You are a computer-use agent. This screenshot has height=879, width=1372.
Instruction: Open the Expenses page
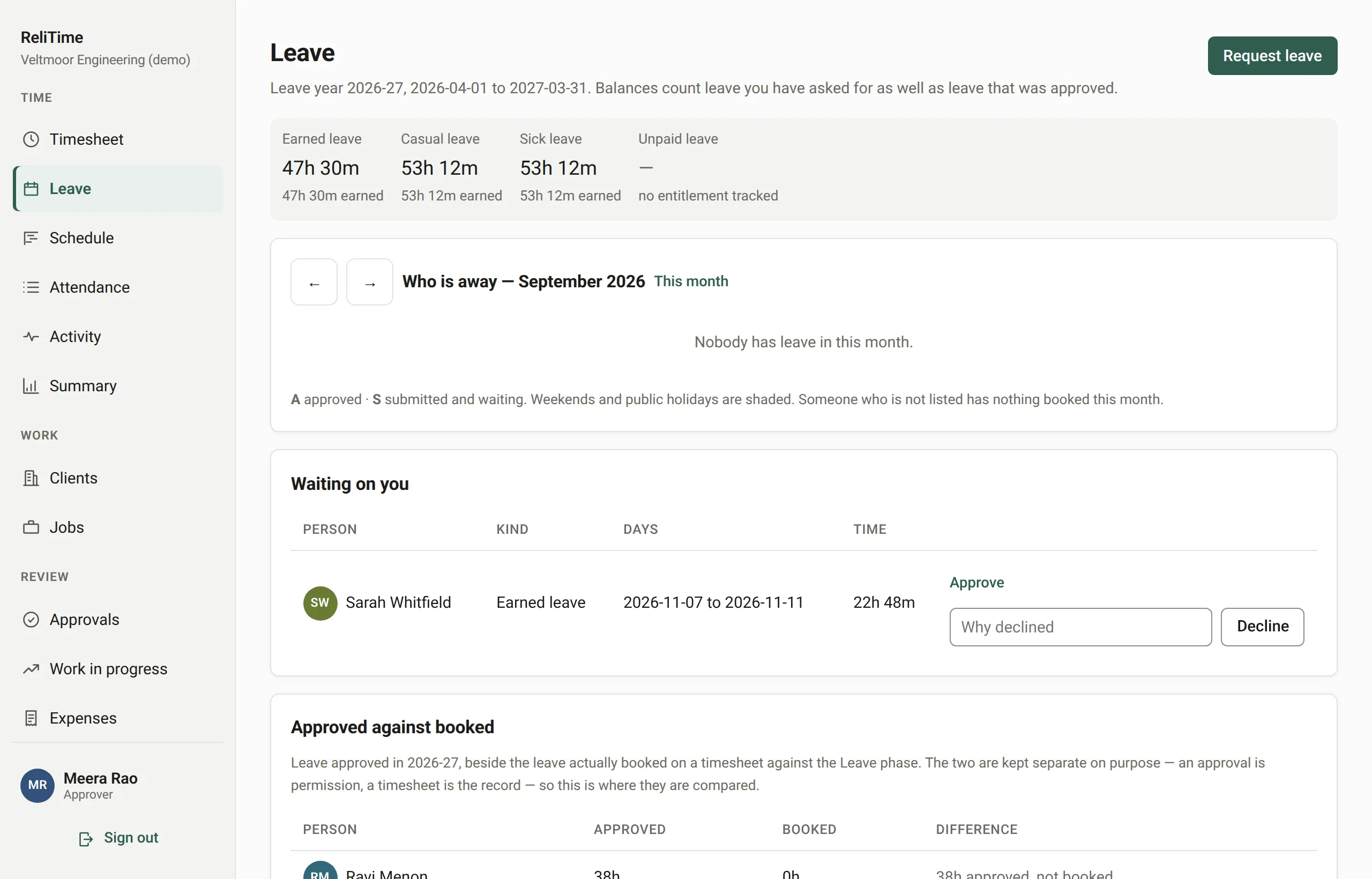[x=117, y=718]
